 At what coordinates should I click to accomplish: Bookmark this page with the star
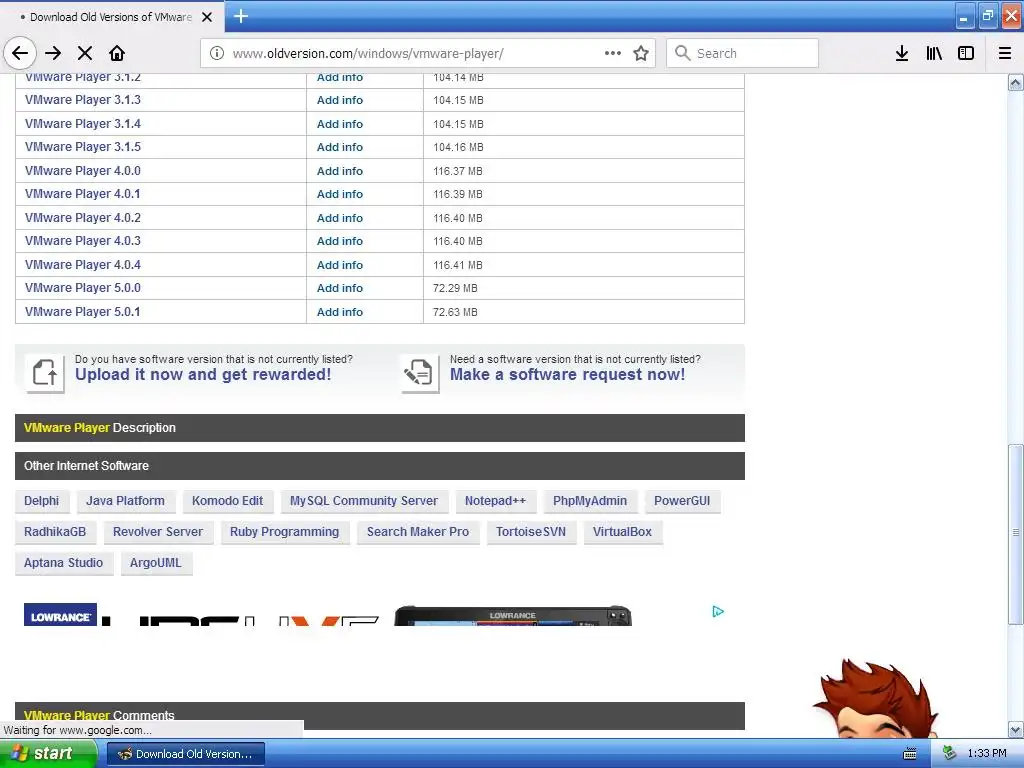641,53
